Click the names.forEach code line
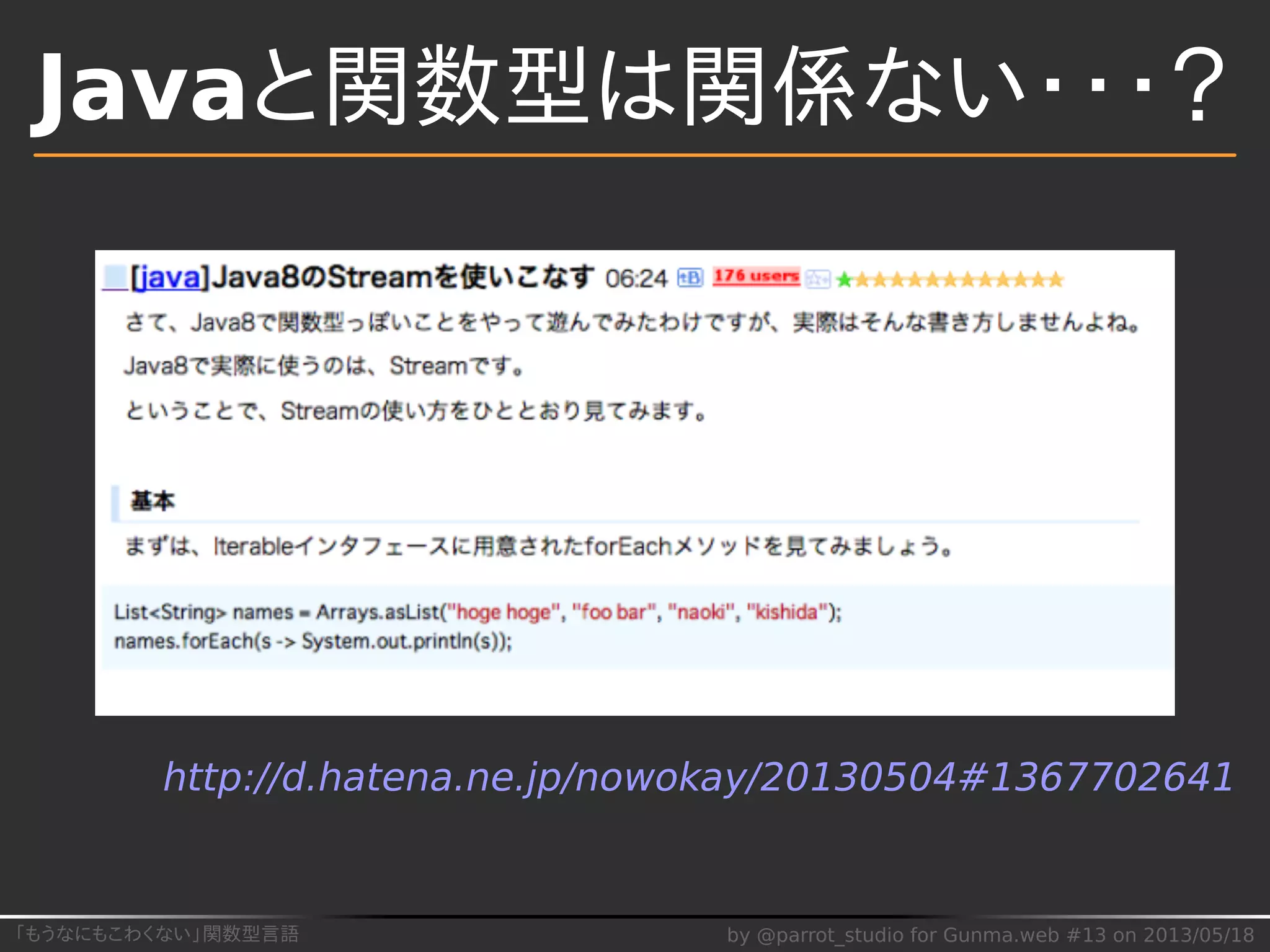Image resolution: width=1270 pixels, height=952 pixels. click(313, 641)
